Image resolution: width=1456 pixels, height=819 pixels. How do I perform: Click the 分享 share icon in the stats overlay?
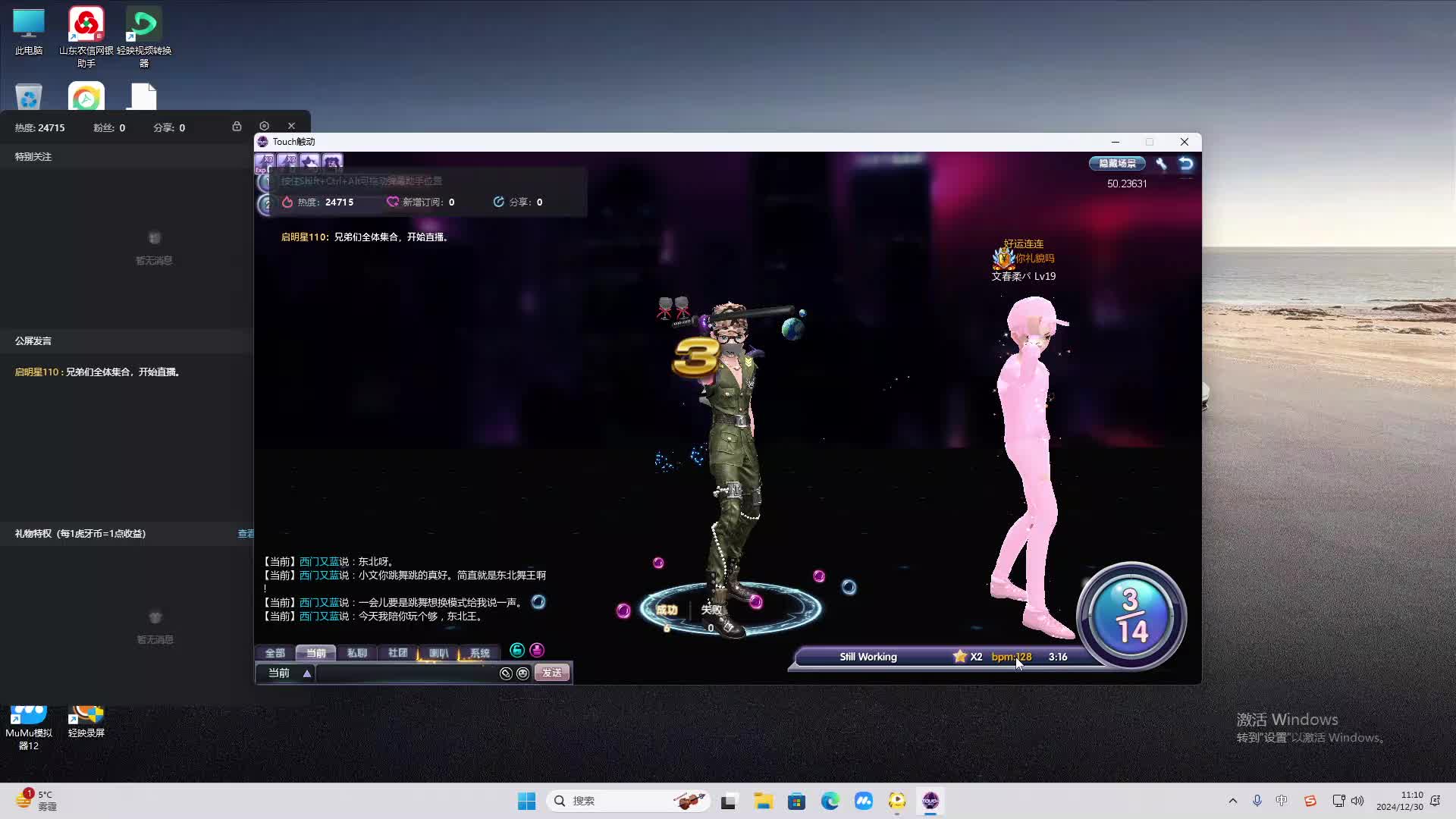[498, 202]
